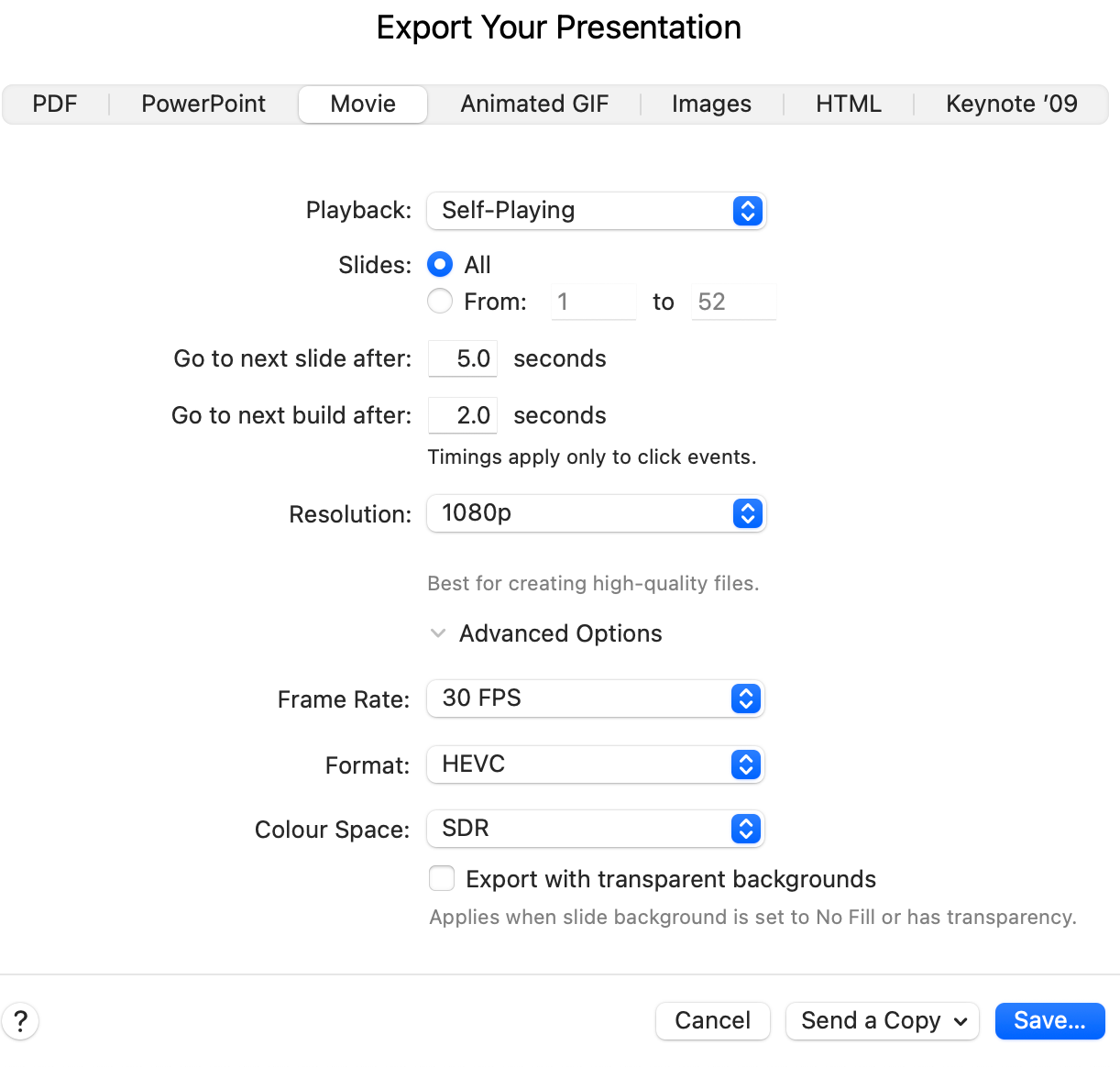Enable Export with transparent backgrounds checkbox
The height and width of the screenshot is (1067, 1120).
442,878
